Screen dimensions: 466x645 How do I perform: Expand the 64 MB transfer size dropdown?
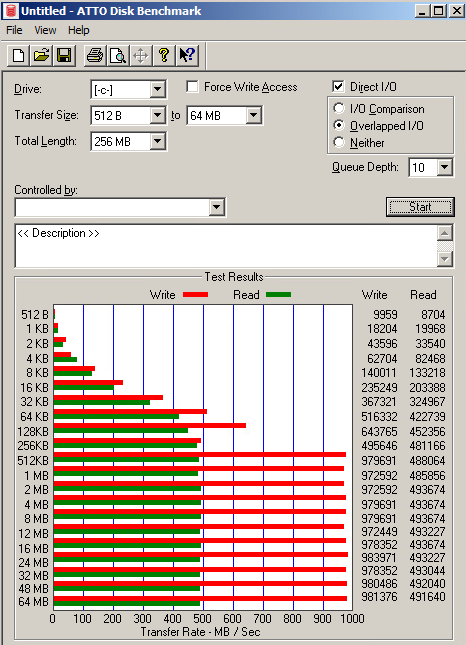point(254,116)
